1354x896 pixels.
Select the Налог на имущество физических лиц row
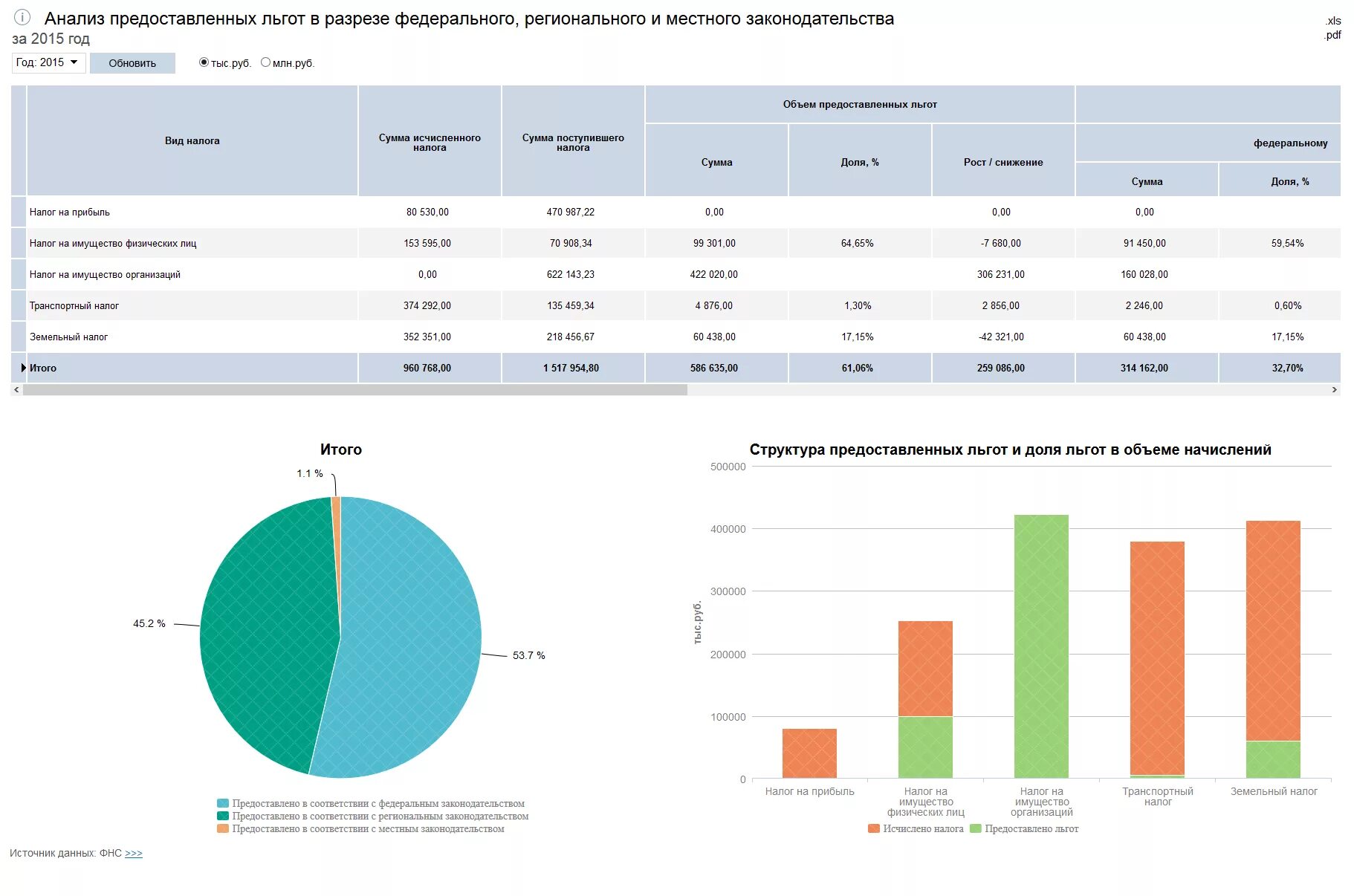click(x=676, y=243)
